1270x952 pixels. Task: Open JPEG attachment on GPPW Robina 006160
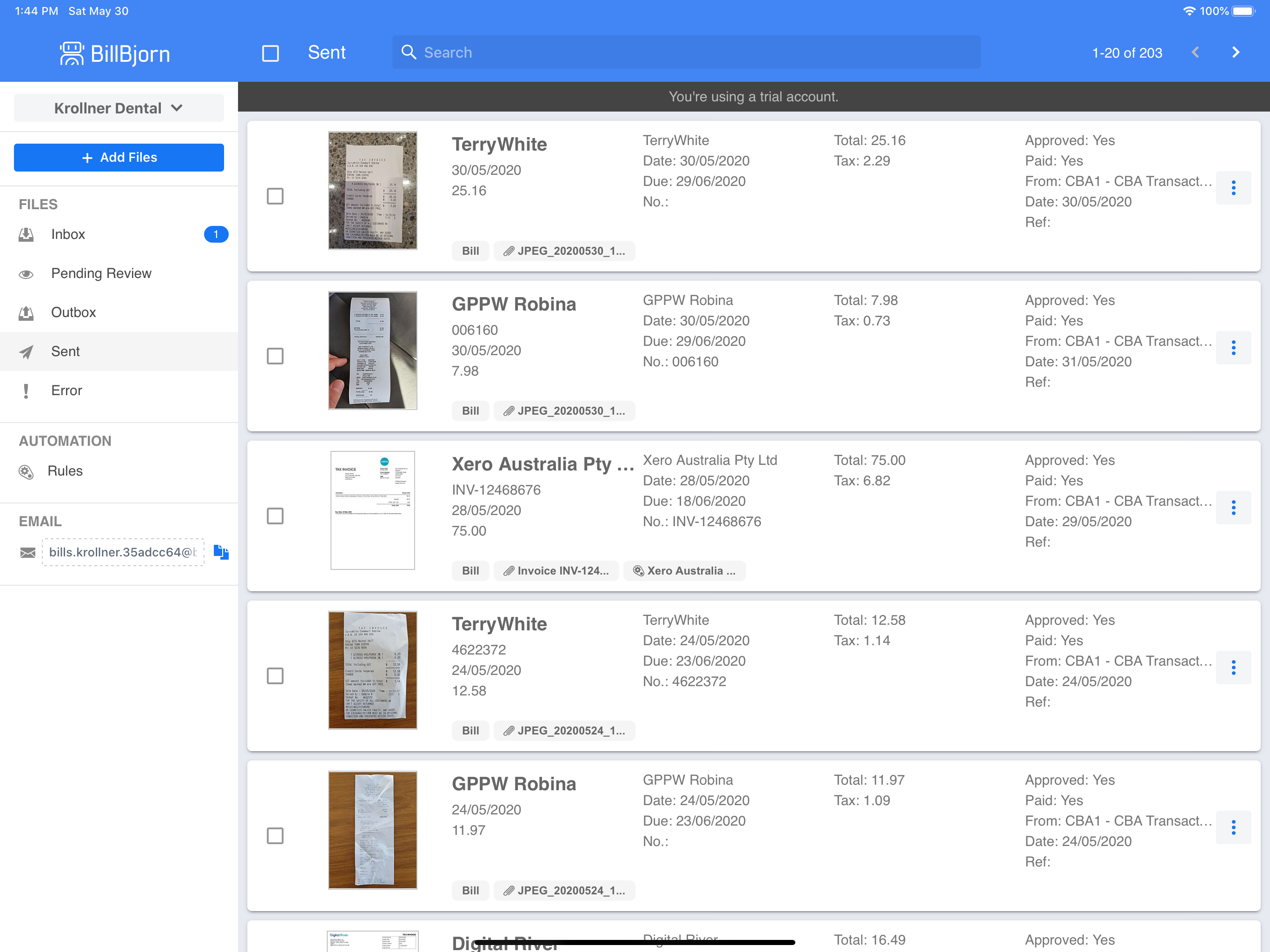(x=564, y=410)
